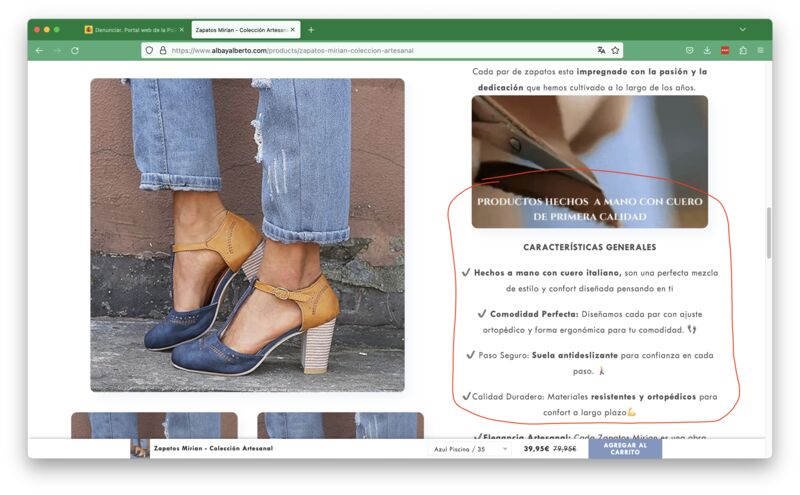Open the red extension icon
Screen dimensions: 800x495
[725, 50]
